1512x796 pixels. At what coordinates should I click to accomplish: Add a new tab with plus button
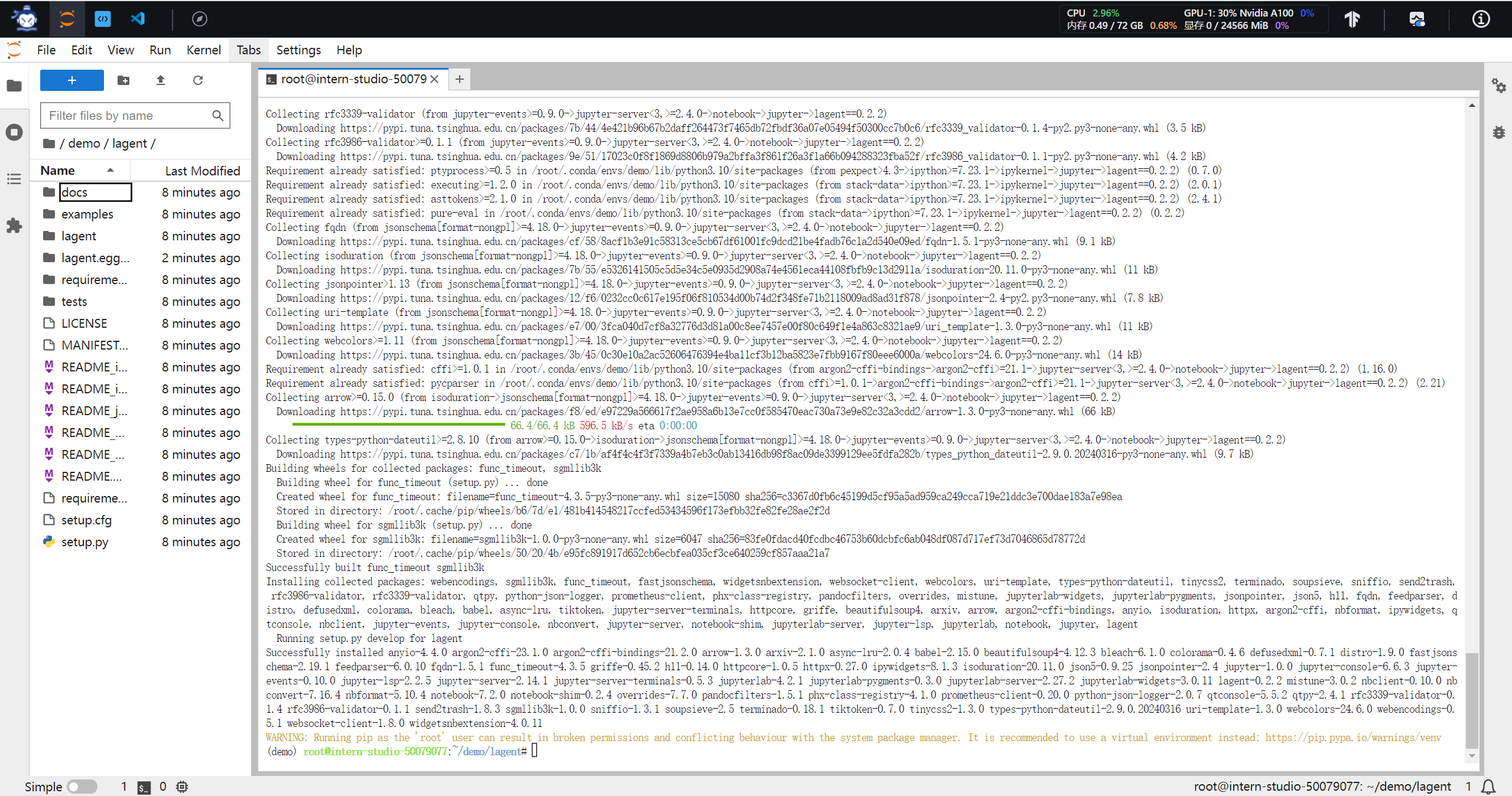[460, 79]
